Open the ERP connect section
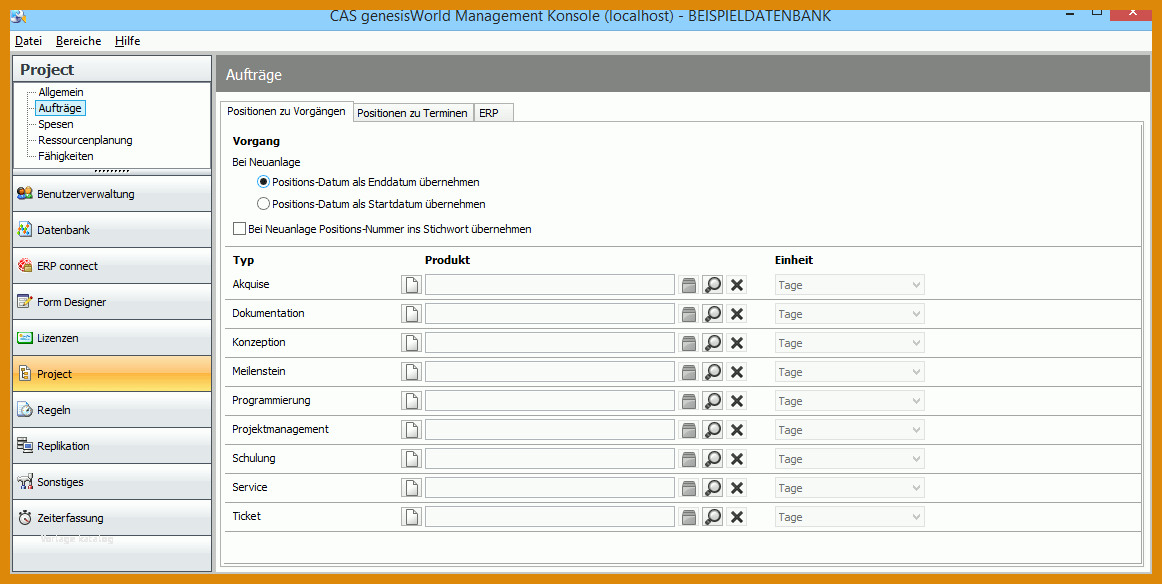This screenshot has height=584, width=1162. click(112, 265)
